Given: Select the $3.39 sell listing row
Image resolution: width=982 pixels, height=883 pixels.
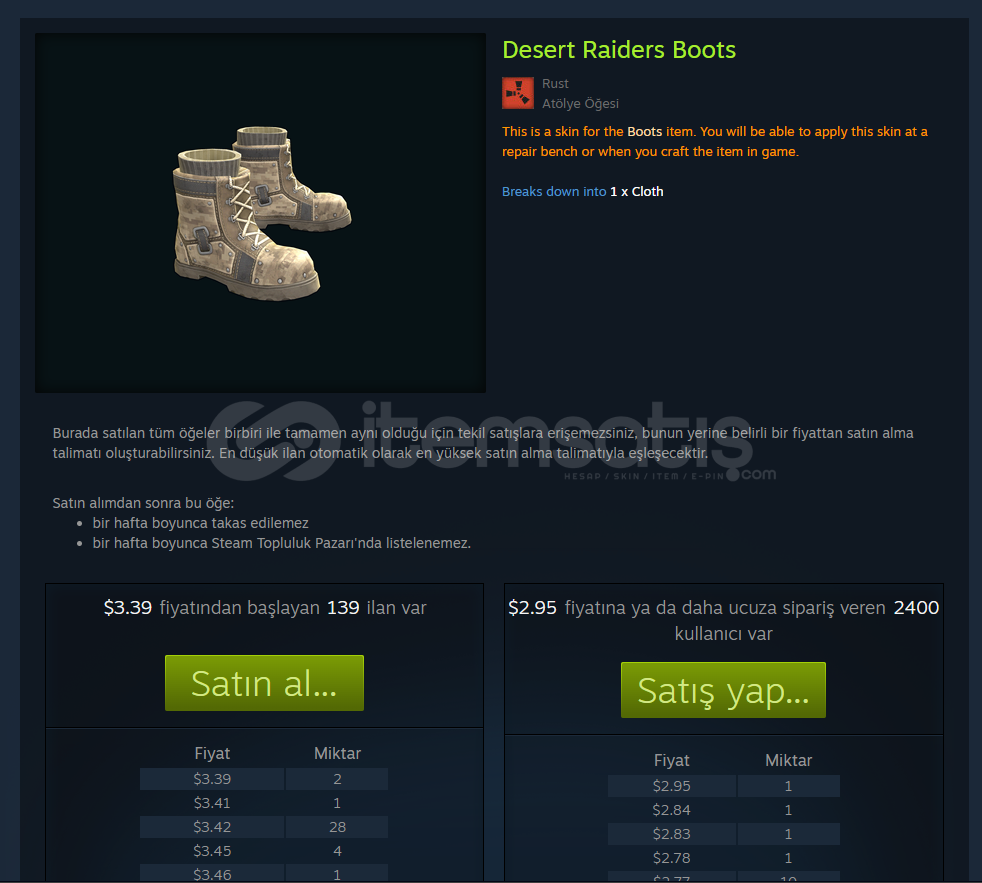Looking at the screenshot, I should pos(264,778).
